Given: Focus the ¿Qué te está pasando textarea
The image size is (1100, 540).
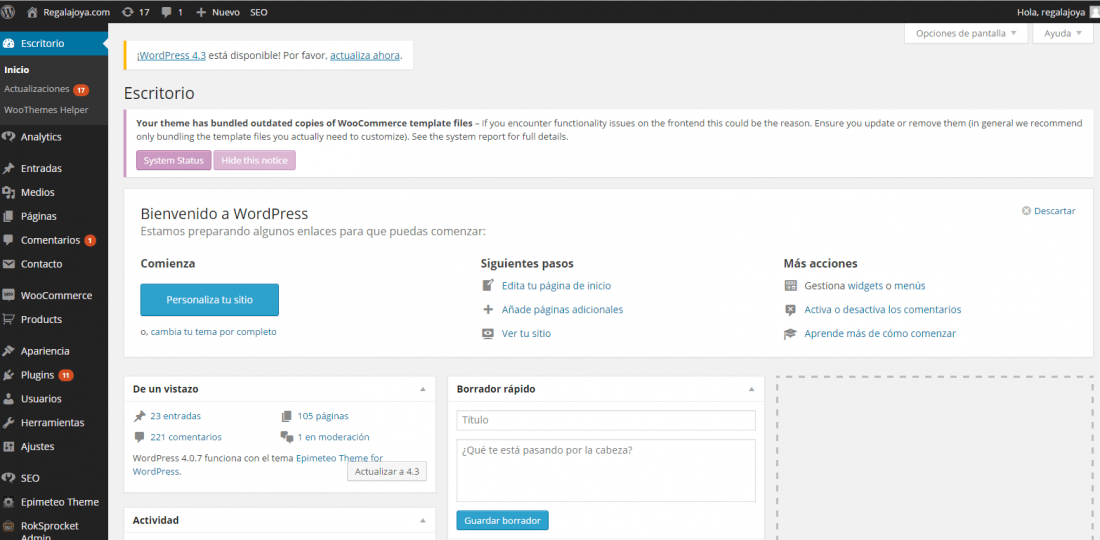Looking at the screenshot, I should coord(605,471).
